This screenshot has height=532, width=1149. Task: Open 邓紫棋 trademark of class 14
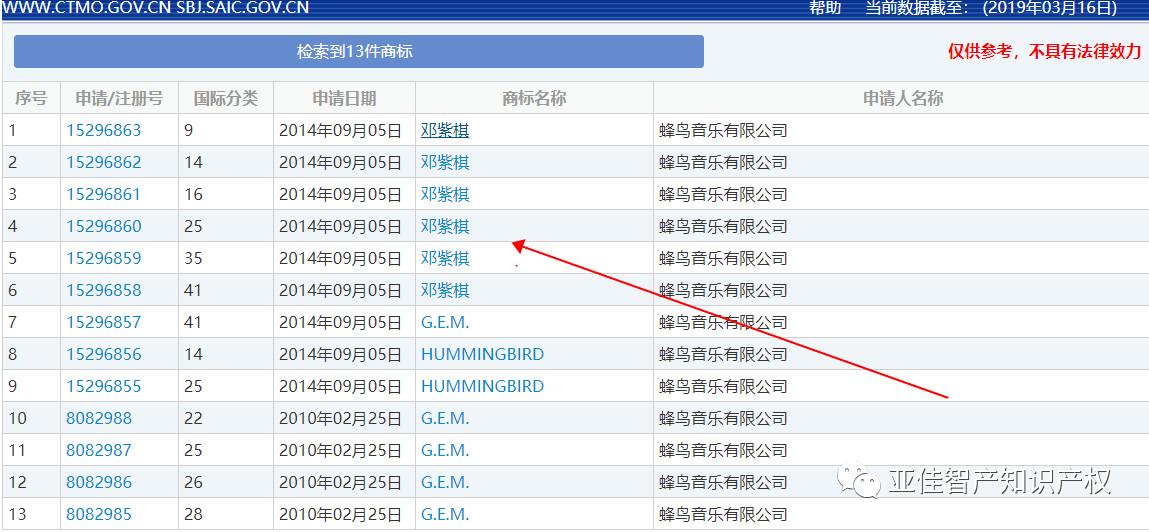coord(445,163)
